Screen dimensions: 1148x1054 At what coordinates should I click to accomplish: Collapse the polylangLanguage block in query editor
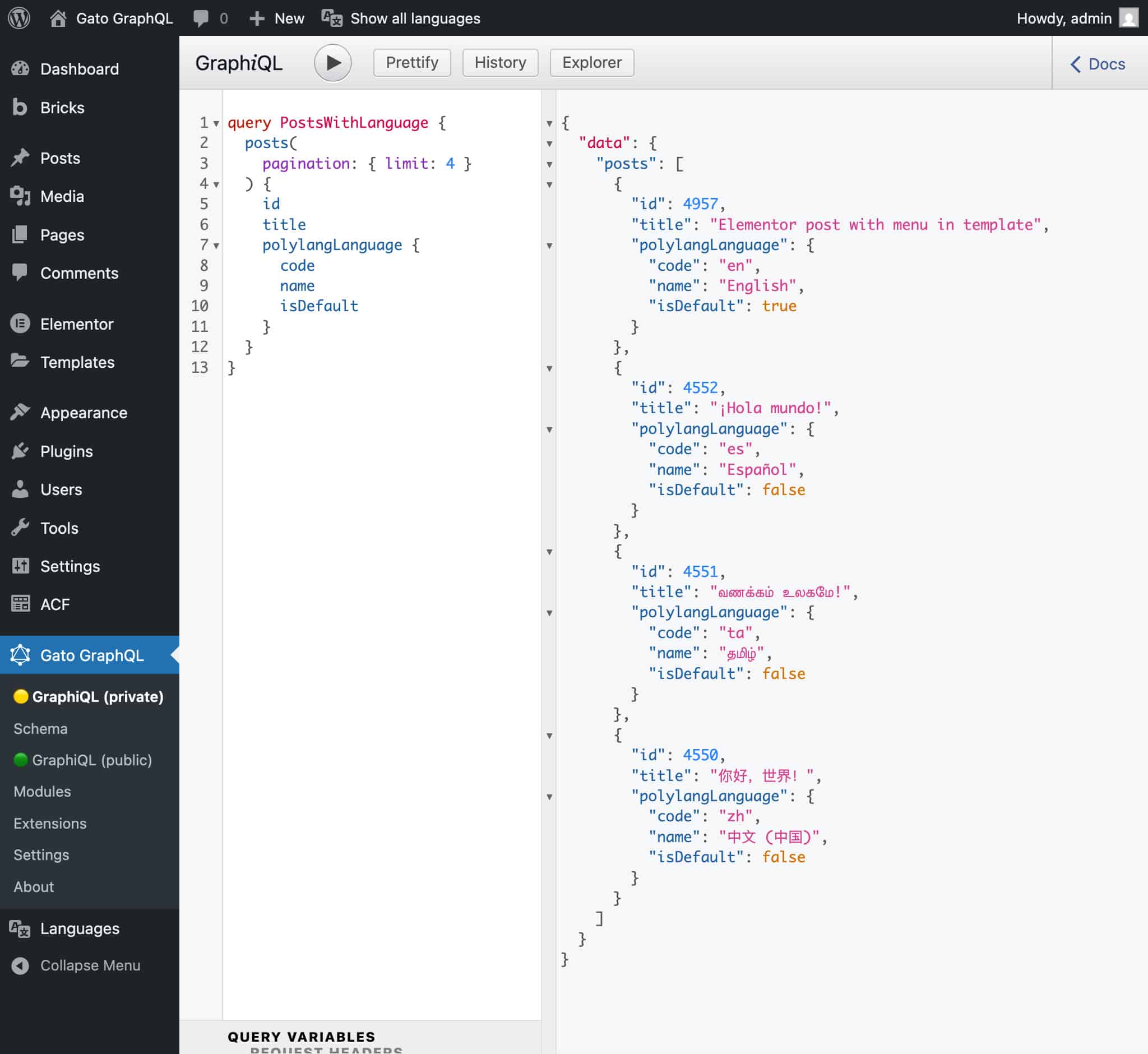point(216,246)
